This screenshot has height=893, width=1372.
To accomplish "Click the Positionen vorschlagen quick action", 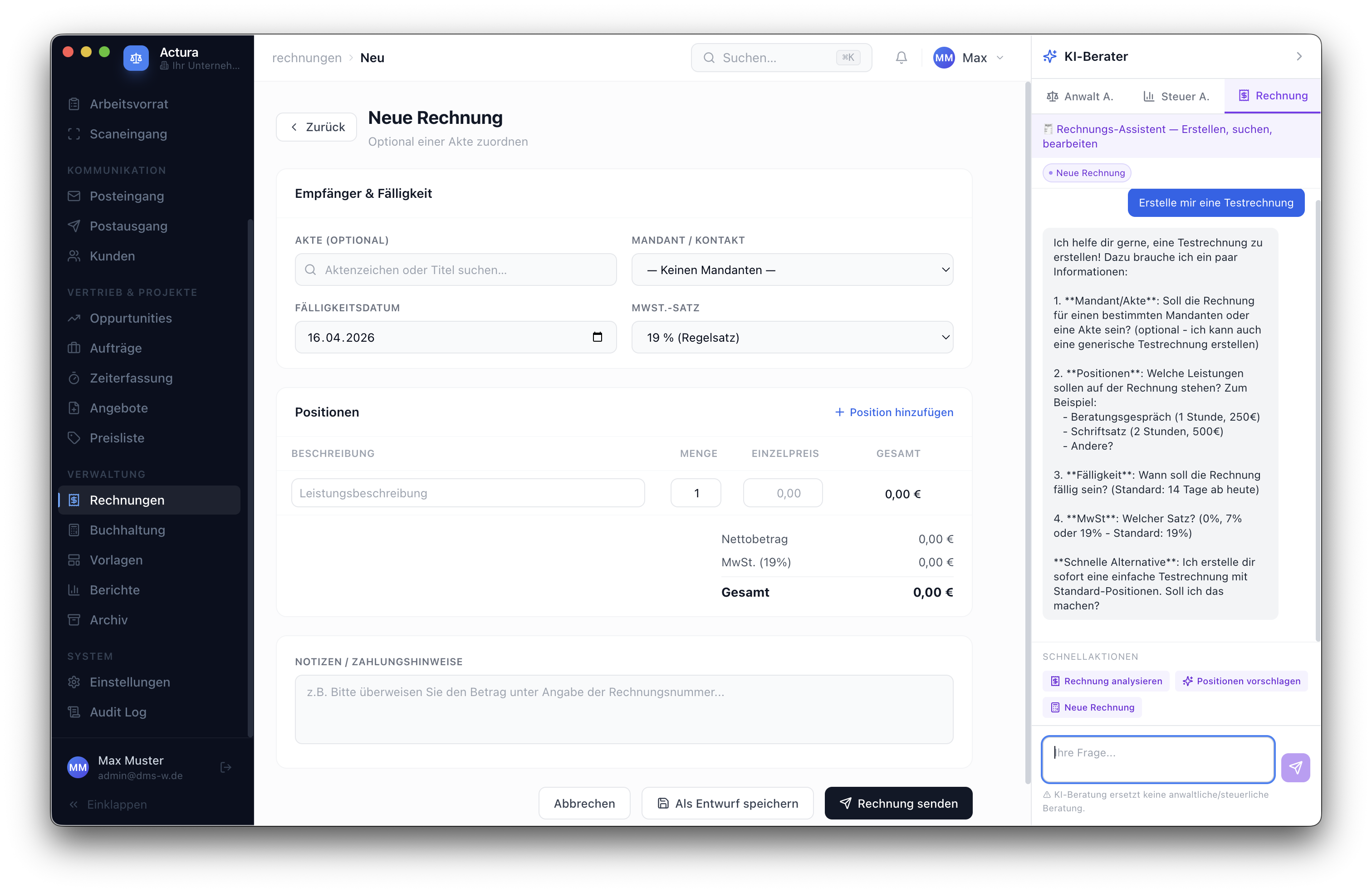I will click(x=1241, y=681).
